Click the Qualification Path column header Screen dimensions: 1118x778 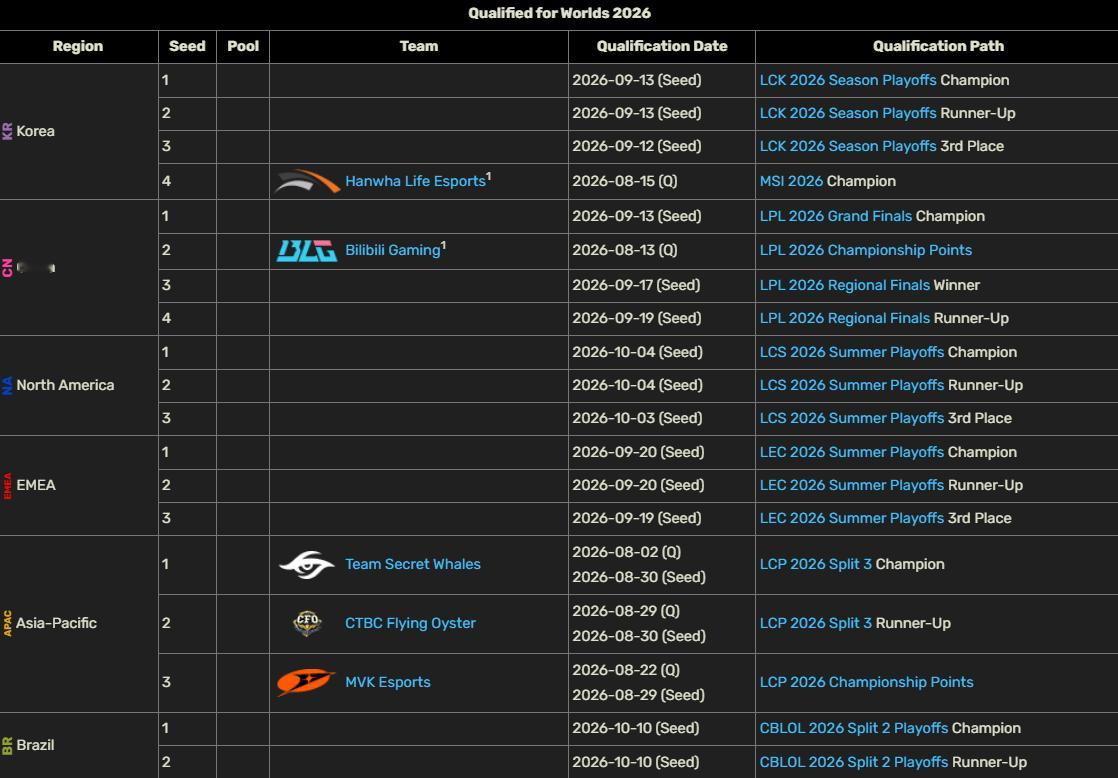coord(938,46)
